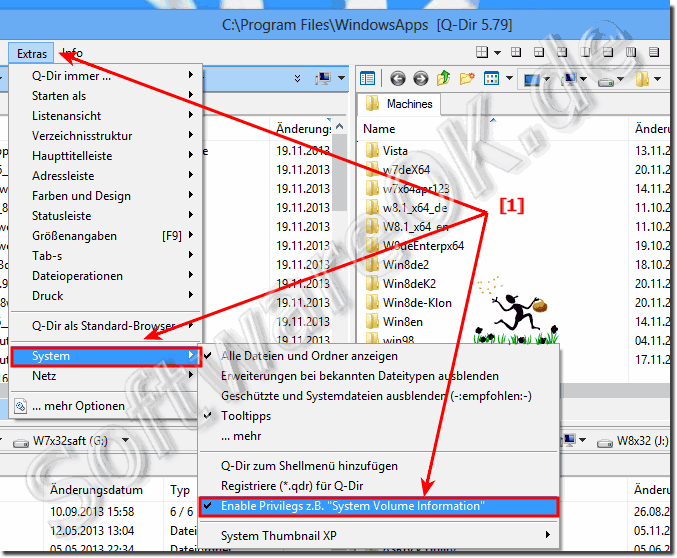
Task: Open layout dropdown arrow next to four-pane icon
Action: 497,53
